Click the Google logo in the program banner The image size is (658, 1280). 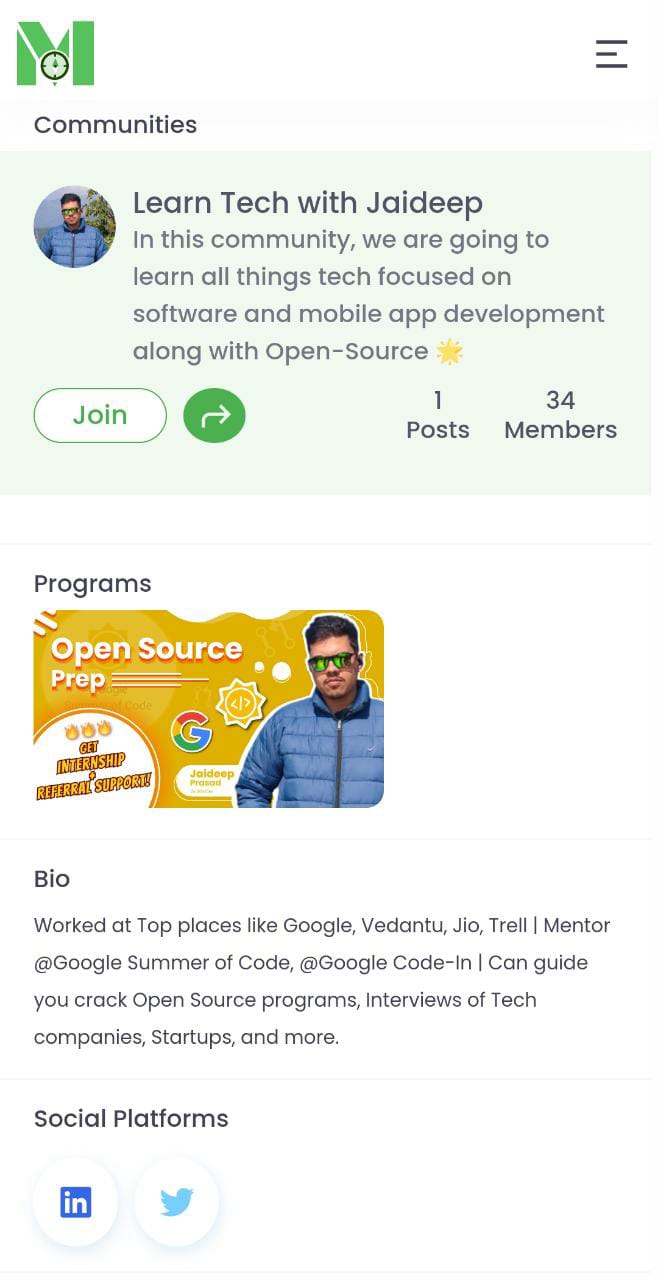coord(192,732)
